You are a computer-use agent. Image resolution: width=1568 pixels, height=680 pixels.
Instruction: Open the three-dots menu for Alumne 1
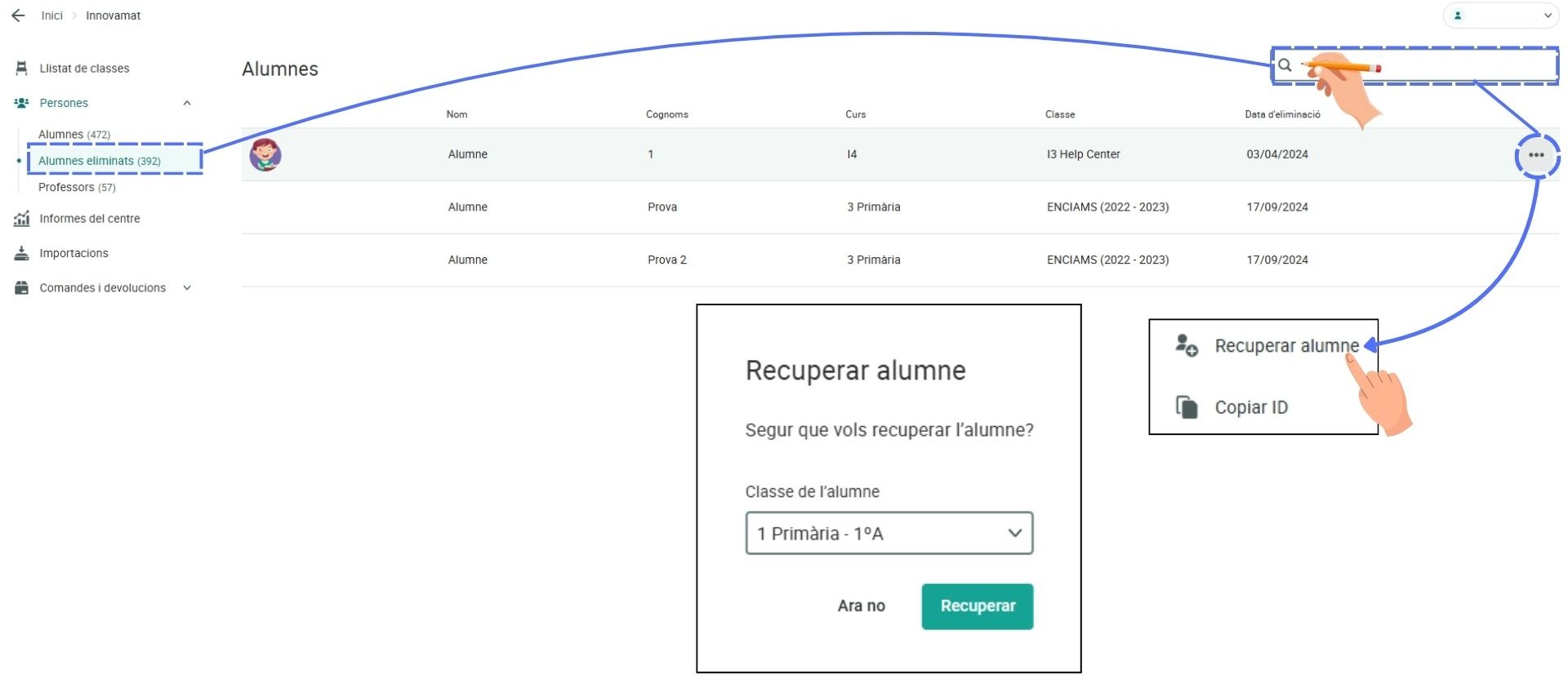(1536, 155)
